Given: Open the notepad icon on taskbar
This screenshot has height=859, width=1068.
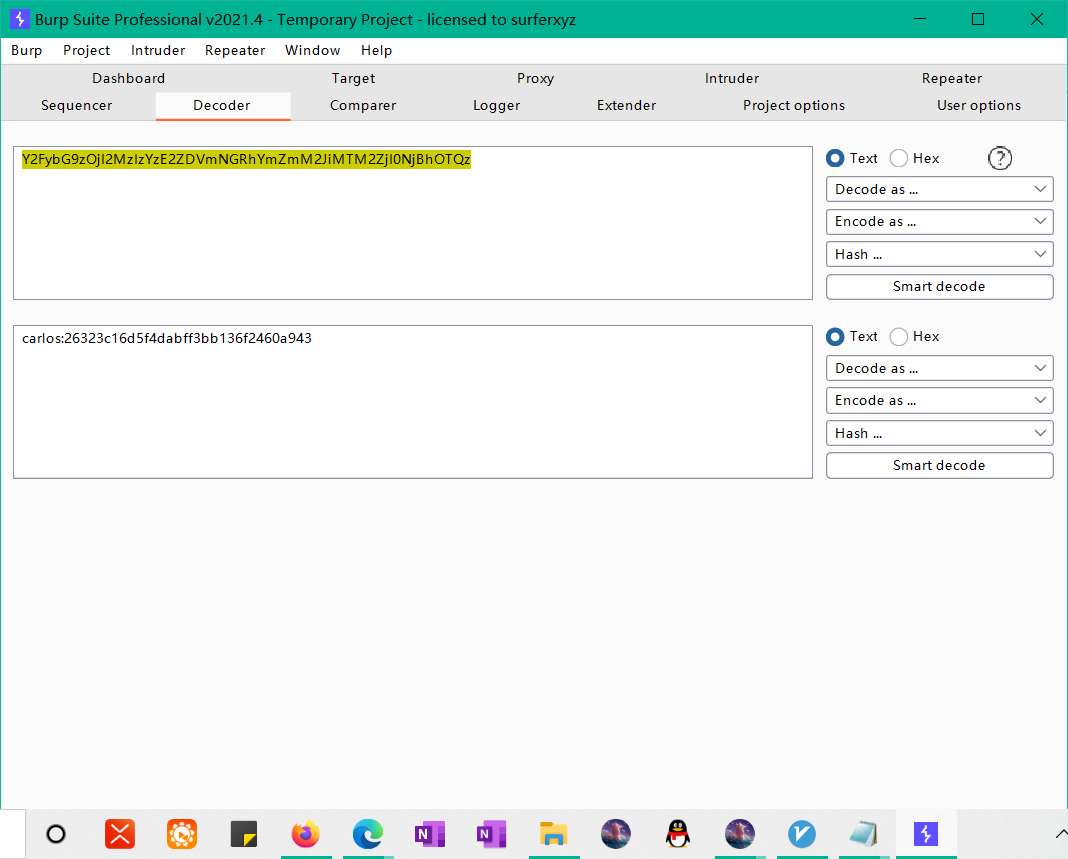Looking at the screenshot, I should (864, 834).
